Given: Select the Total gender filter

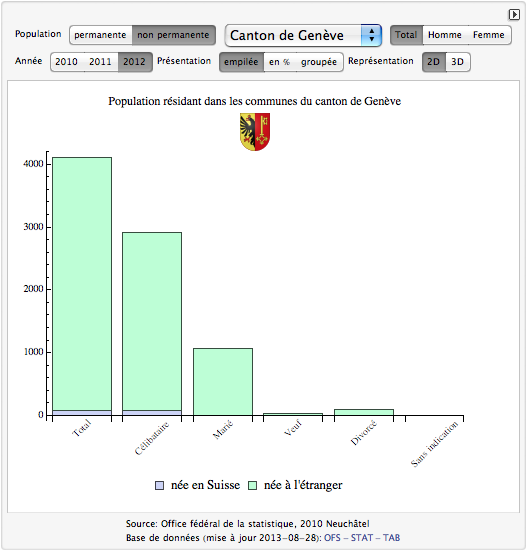Looking at the screenshot, I should 406,35.
